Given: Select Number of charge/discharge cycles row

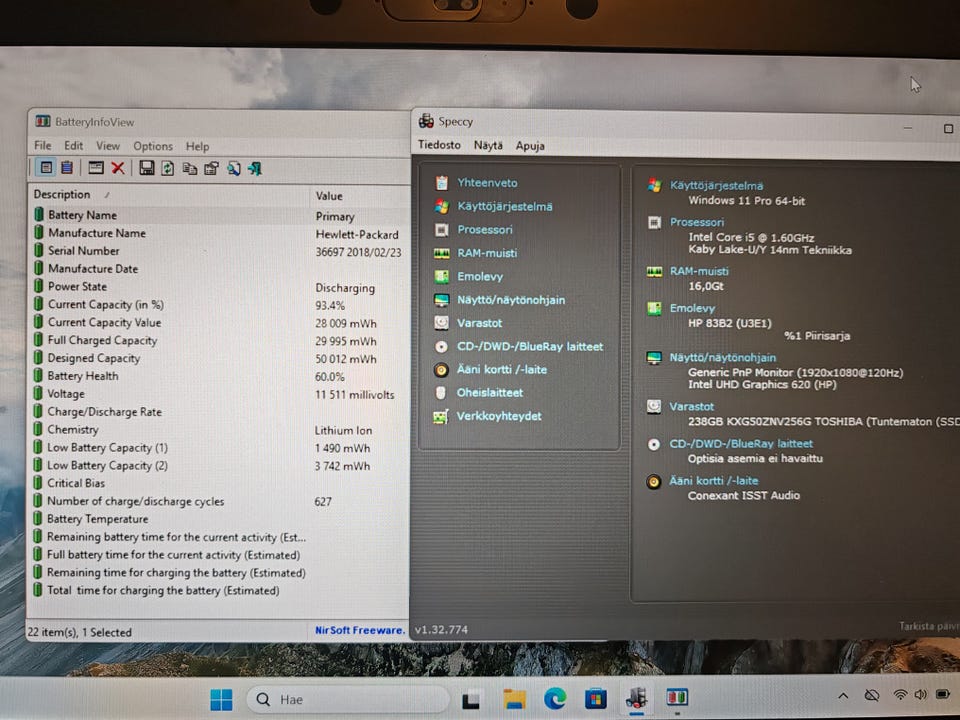Looking at the screenshot, I should [x=220, y=501].
